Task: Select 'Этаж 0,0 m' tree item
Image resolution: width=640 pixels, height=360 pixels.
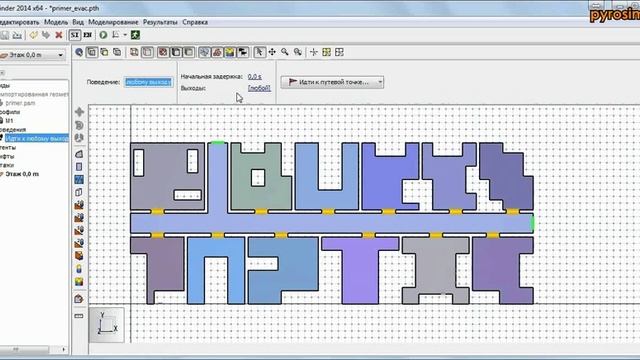Action: click(22, 174)
